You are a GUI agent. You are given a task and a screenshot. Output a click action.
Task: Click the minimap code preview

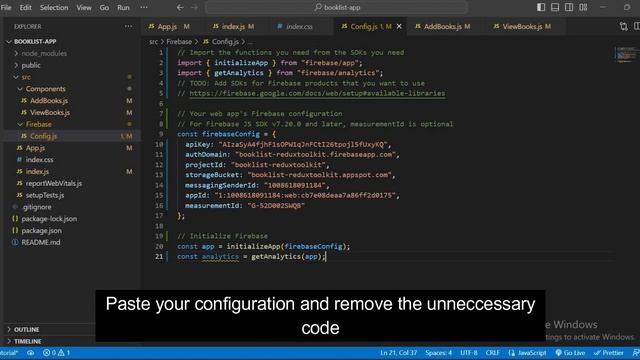[626, 55]
